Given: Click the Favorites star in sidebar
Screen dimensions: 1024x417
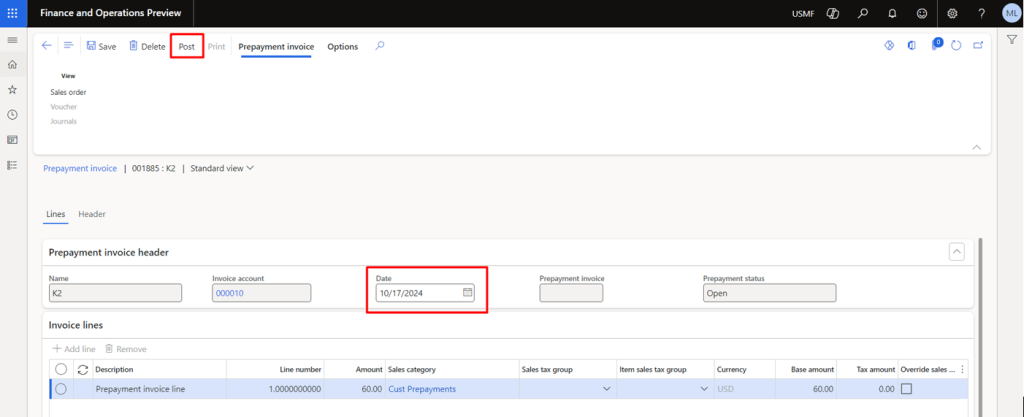Looking at the screenshot, I should pyautogui.click(x=12, y=90).
